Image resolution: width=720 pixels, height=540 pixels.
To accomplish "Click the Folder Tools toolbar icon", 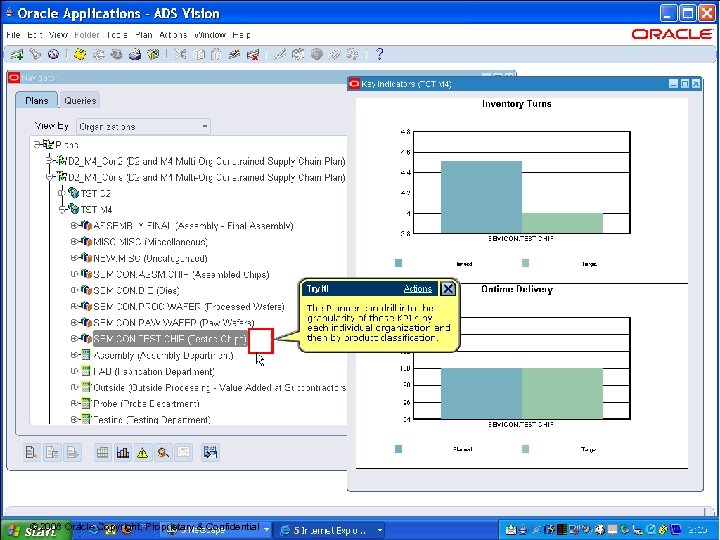I will [x=353, y=55].
